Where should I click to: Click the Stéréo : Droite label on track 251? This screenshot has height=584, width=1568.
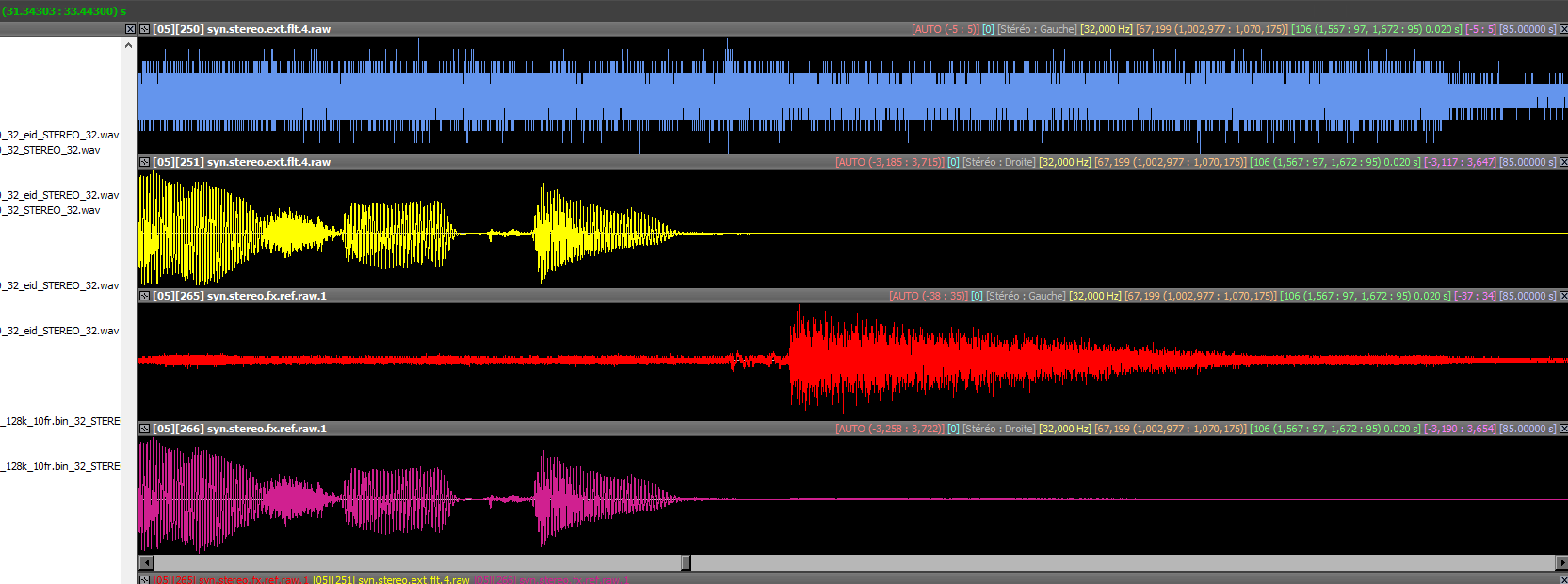(x=998, y=162)
